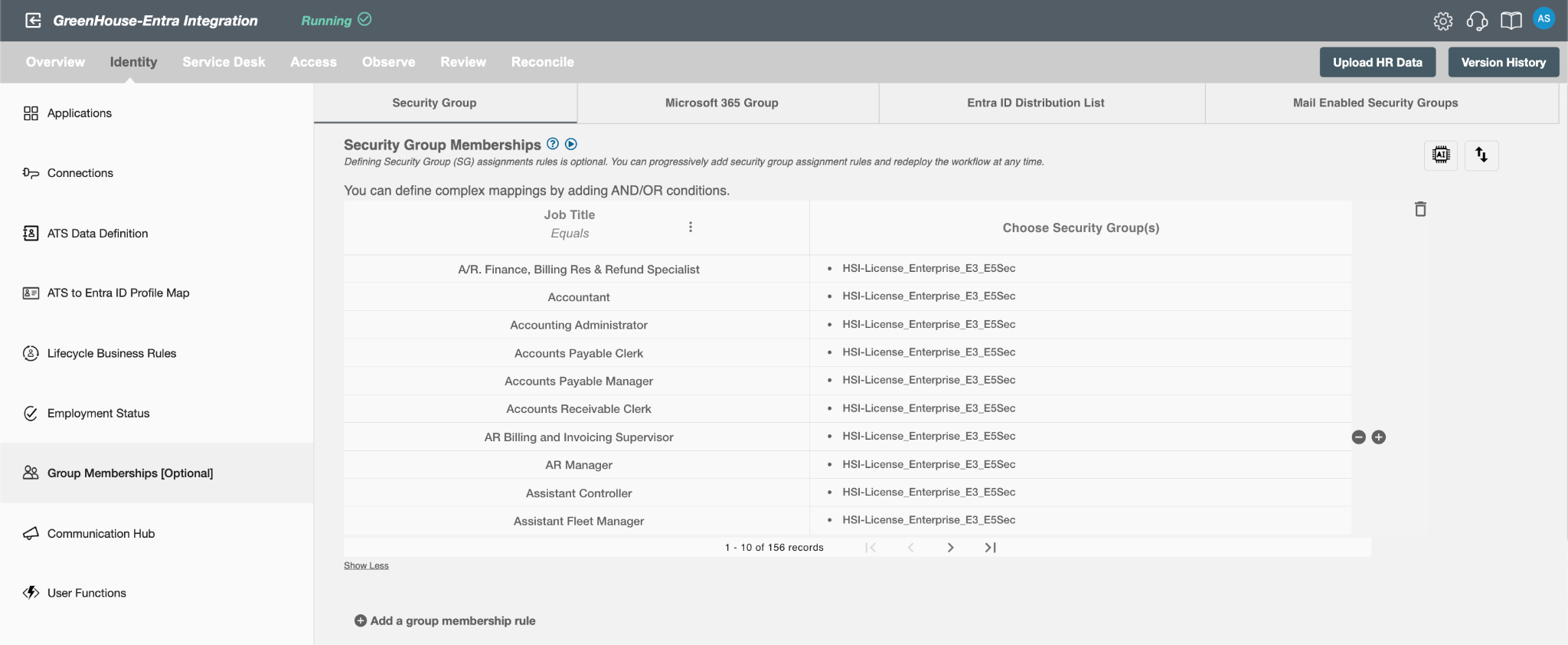1568x645 pixels.
Task: Open ATS Data Definition section
Action: tap(98, 234)
